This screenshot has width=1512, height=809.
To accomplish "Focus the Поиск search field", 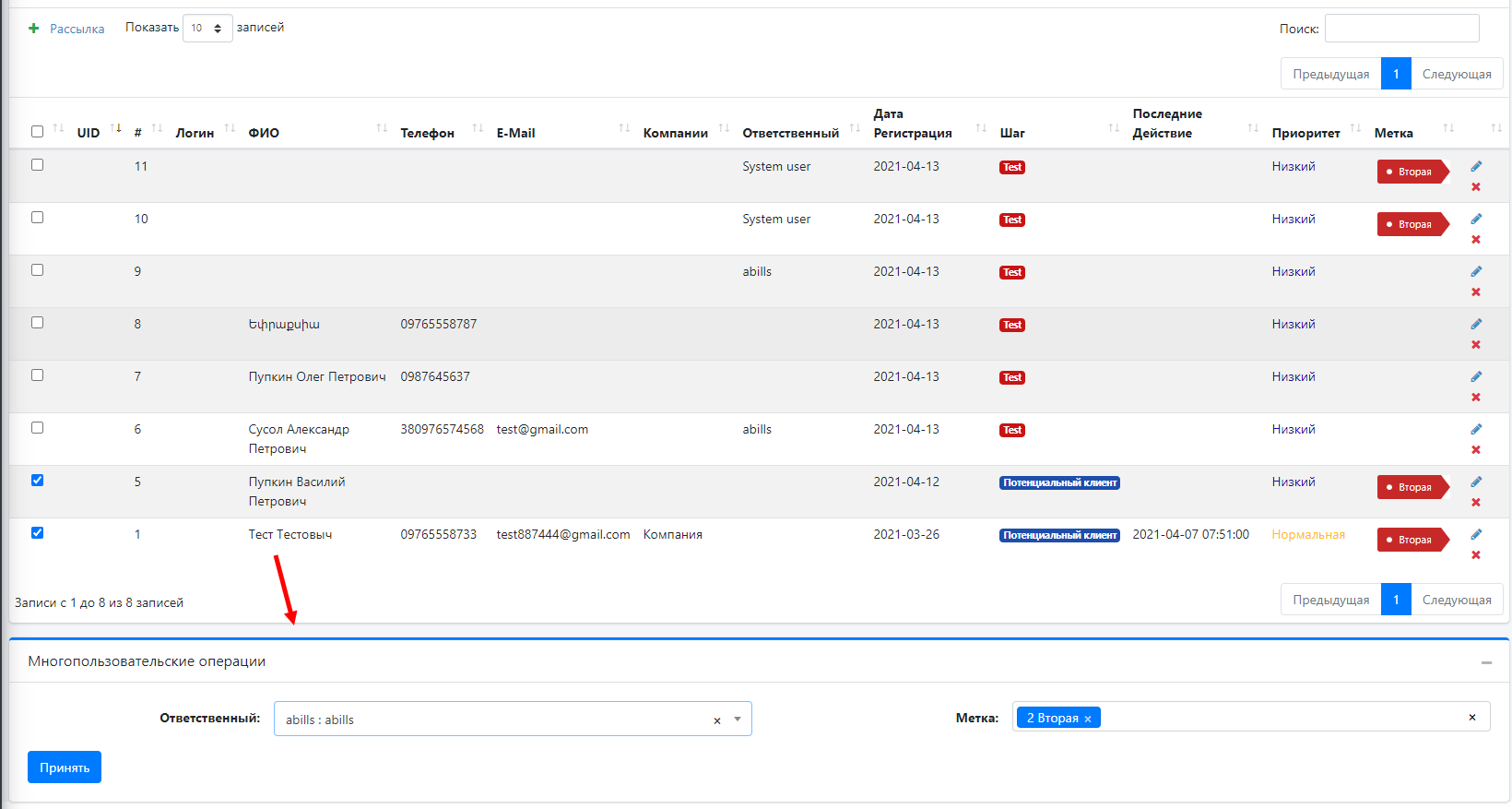I will 1401,29.
